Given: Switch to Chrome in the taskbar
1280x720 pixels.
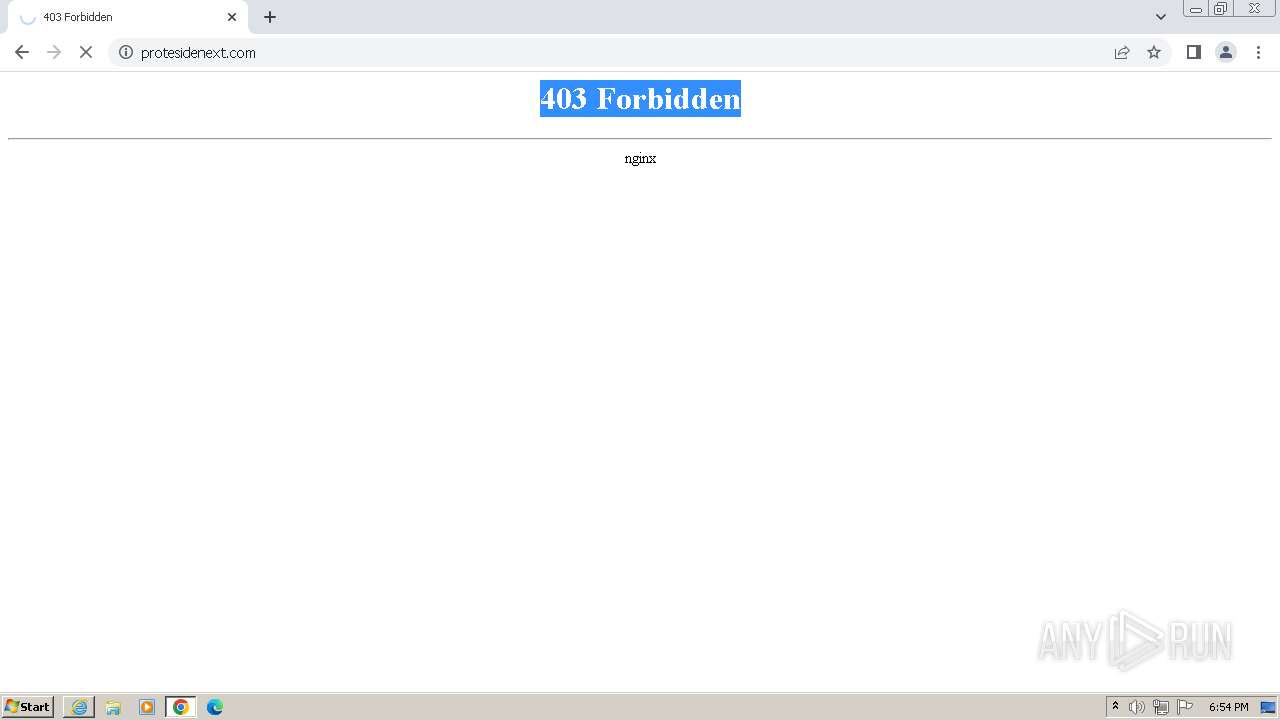Looking at the screenshot, I should coord(181,707).
